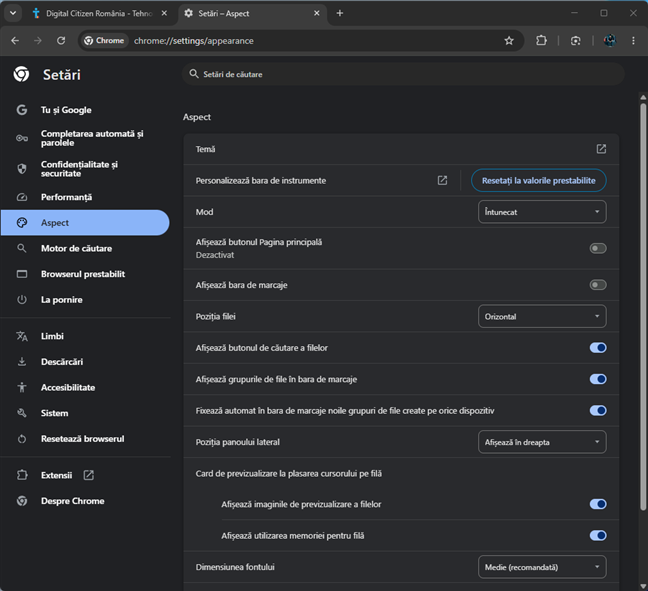
Task: Click the Sistem wrench icon
Action: (x=22, y=413)
